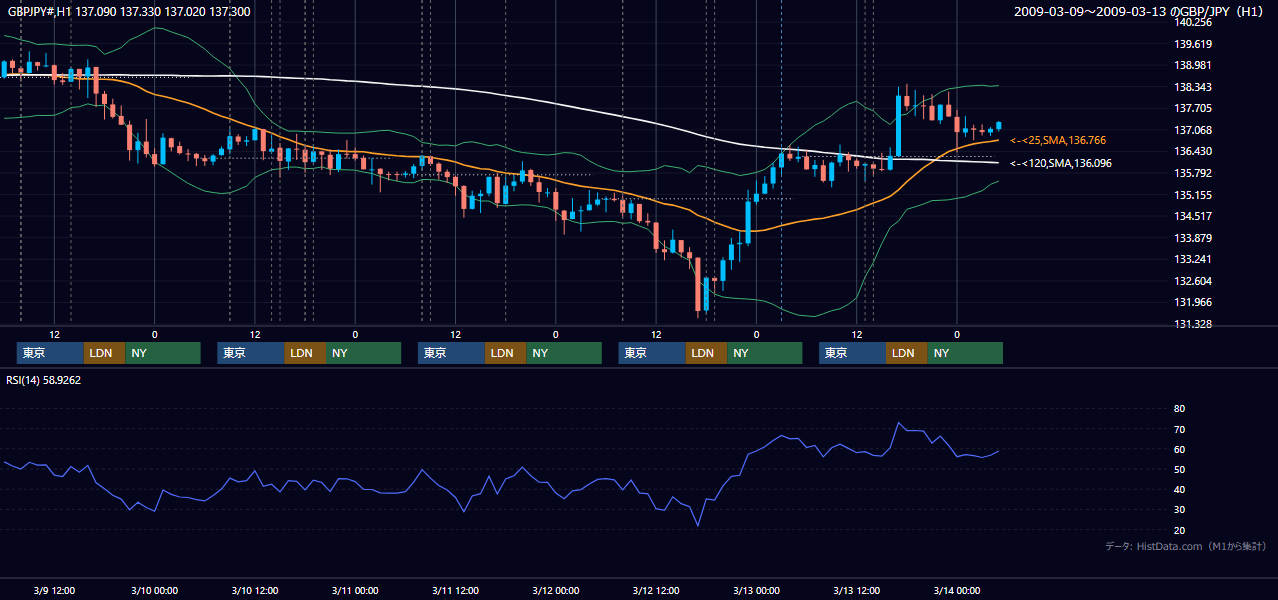The width and height of the screenshot is (1278, 600).
Task: Click the 東京 session block for March 13
Action: click(x=852, y=353)
